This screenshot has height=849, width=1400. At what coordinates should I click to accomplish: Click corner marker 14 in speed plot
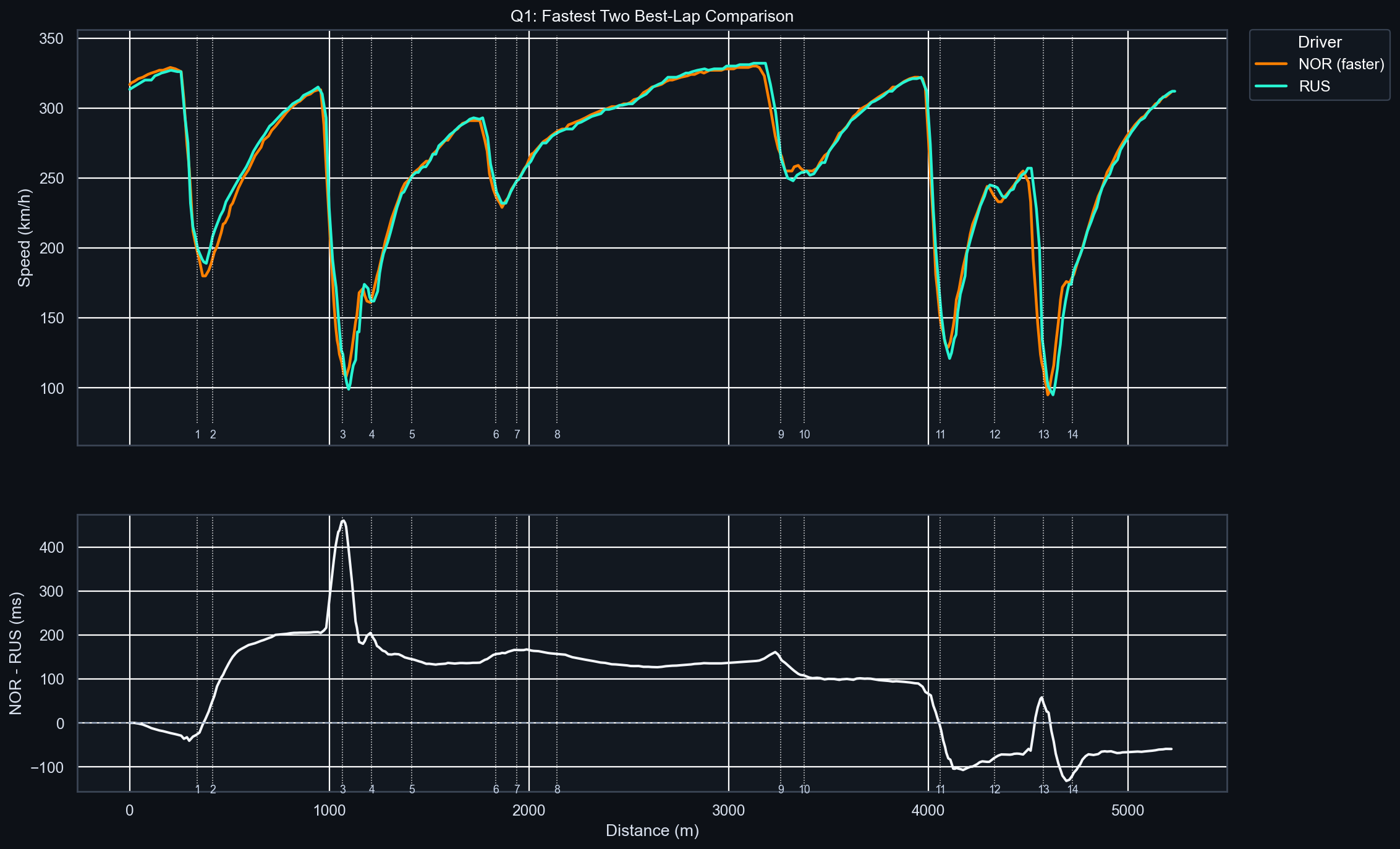[x=1072, y=435]
